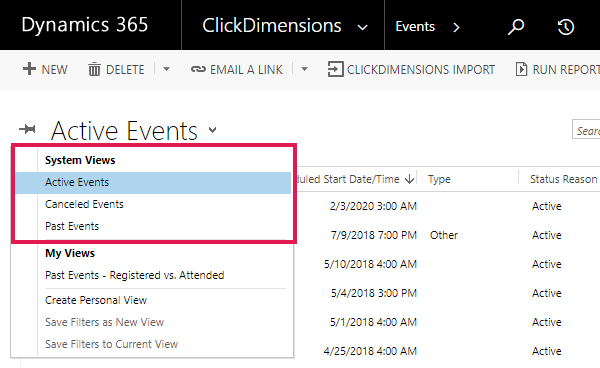The image size is (600, 368).
Task: Click the Events breadcrumb
Action: pyautogui.click(x=415, y=26)
